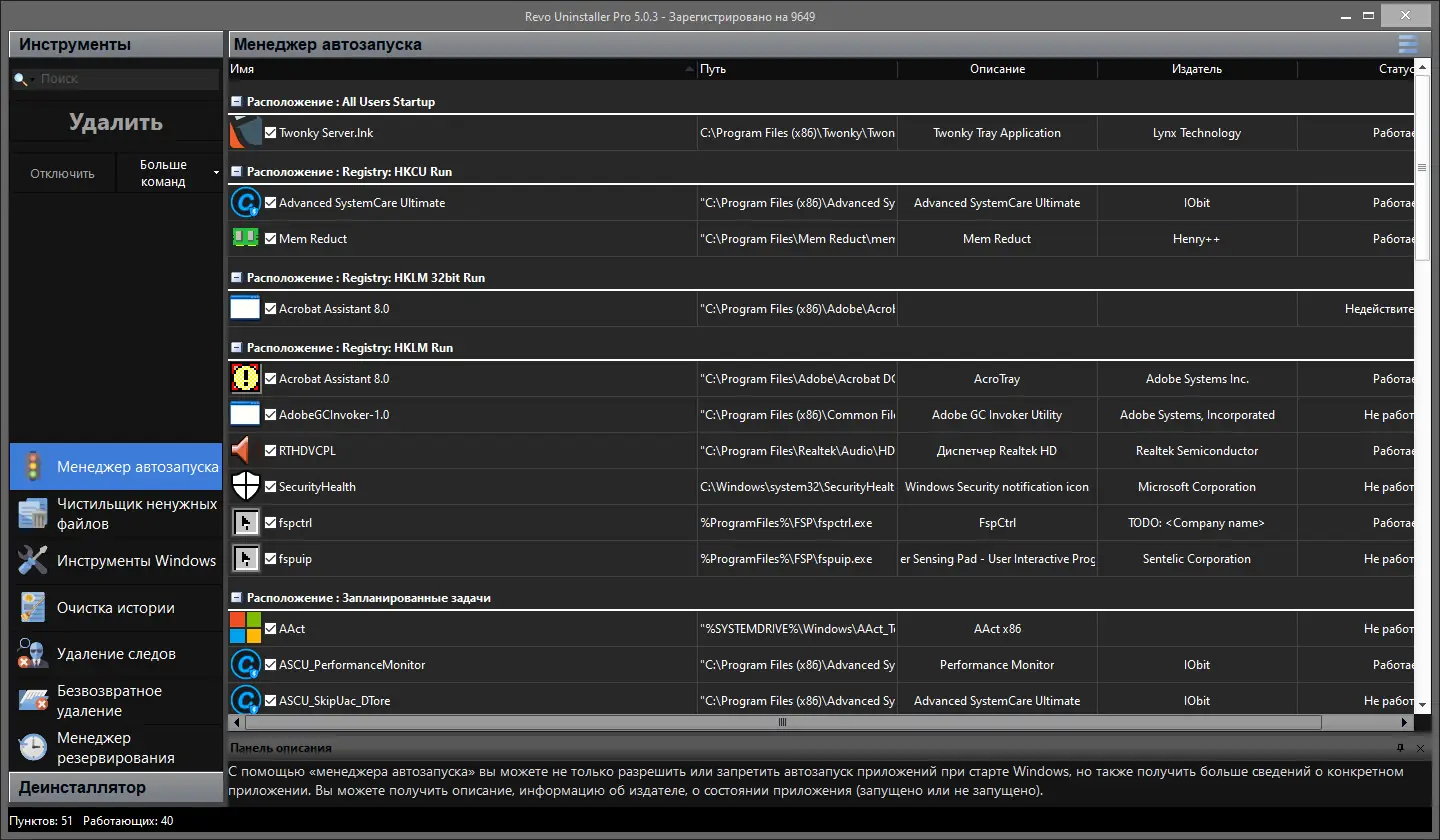Select the fspuip cursor icon

point(245,559)
